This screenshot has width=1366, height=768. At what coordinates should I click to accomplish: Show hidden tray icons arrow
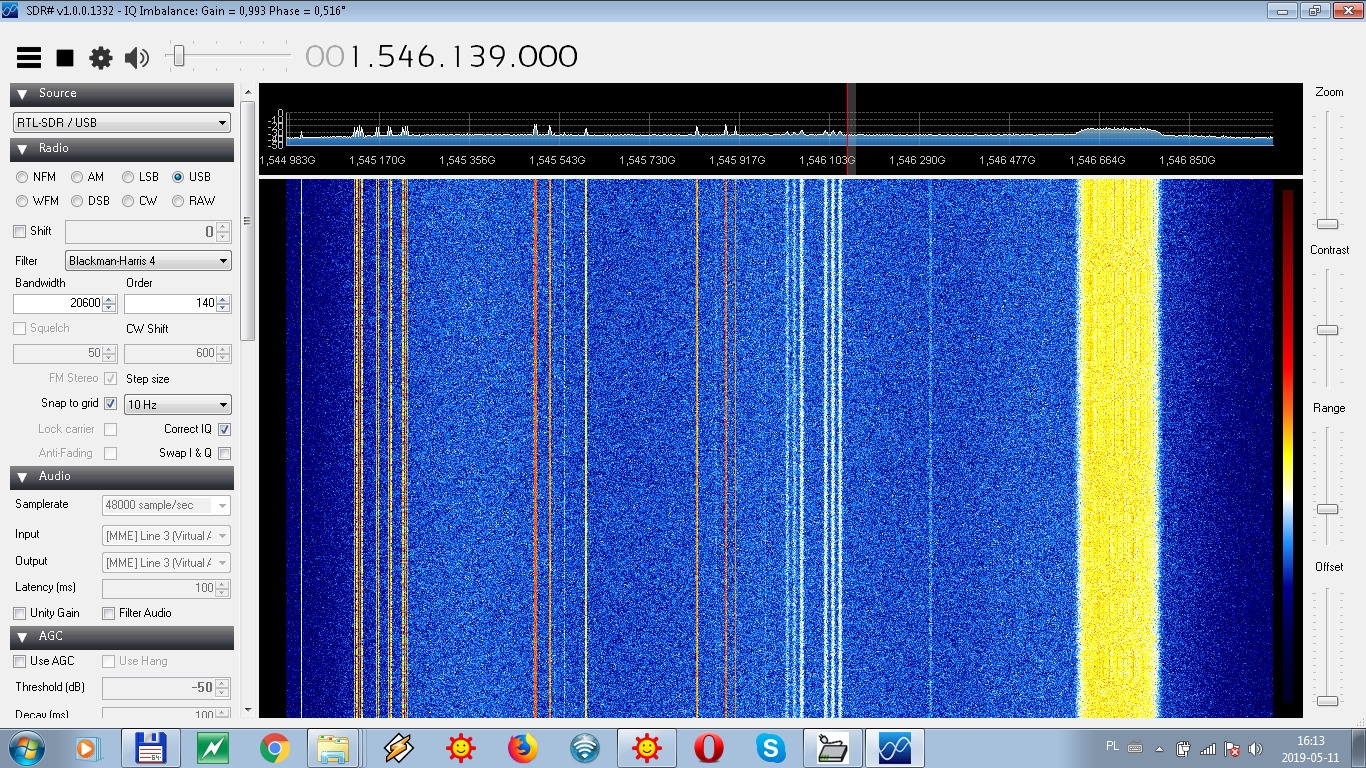[x=1159, y=748]
